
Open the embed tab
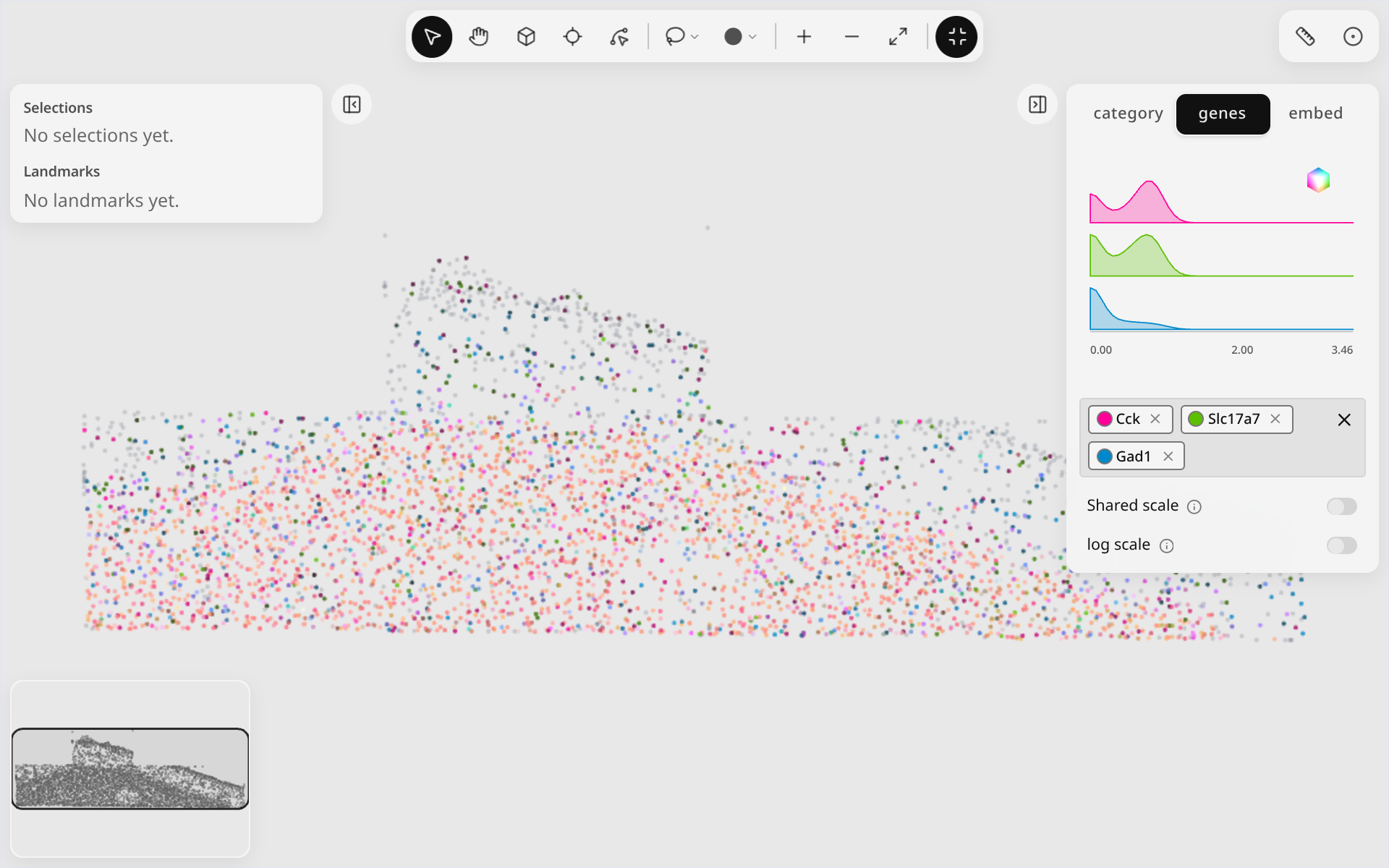[x=1315, y=114]
